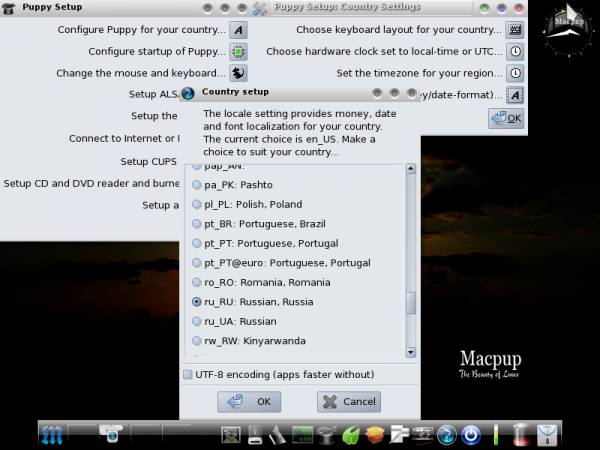Click the zipper archive icon in the dock
Screen dimensions: 600x450
(x=547, y=435)
